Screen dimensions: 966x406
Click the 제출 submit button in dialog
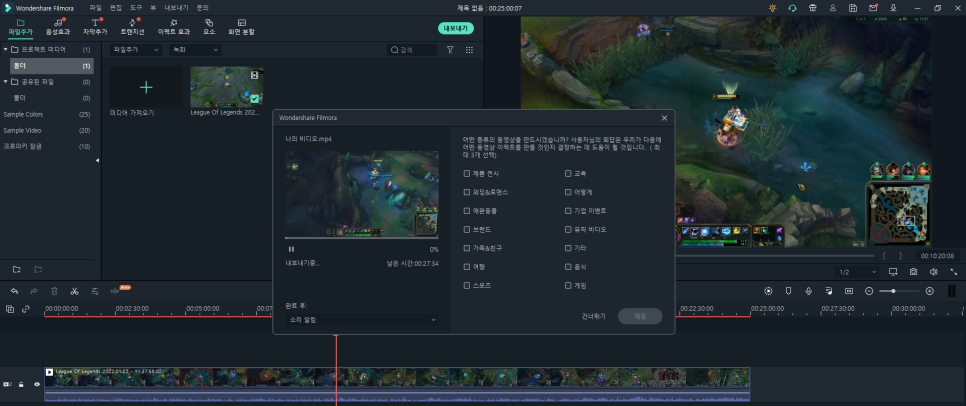click(640, 316)
